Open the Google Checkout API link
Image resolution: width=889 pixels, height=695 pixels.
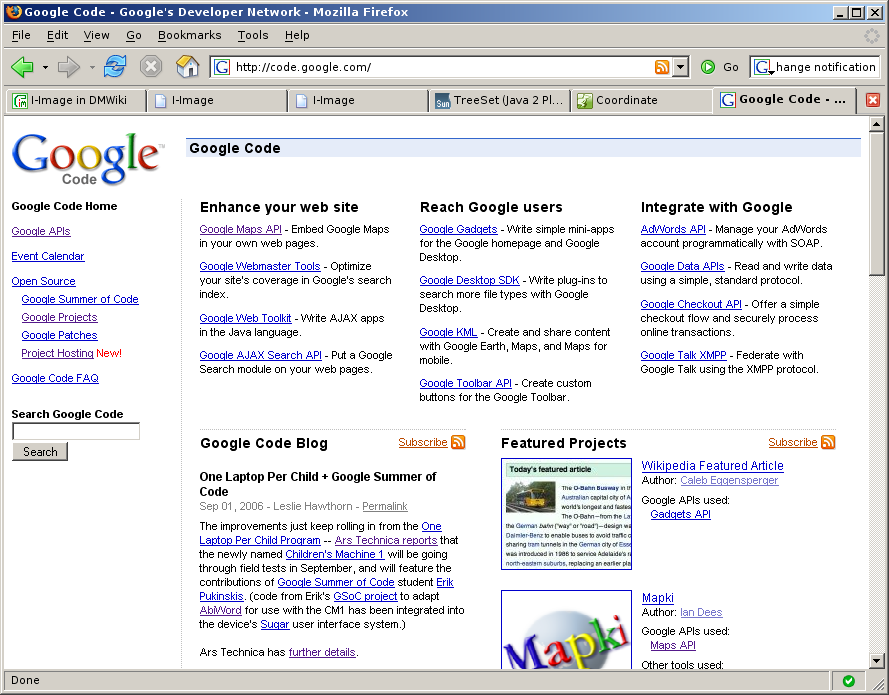691,304
